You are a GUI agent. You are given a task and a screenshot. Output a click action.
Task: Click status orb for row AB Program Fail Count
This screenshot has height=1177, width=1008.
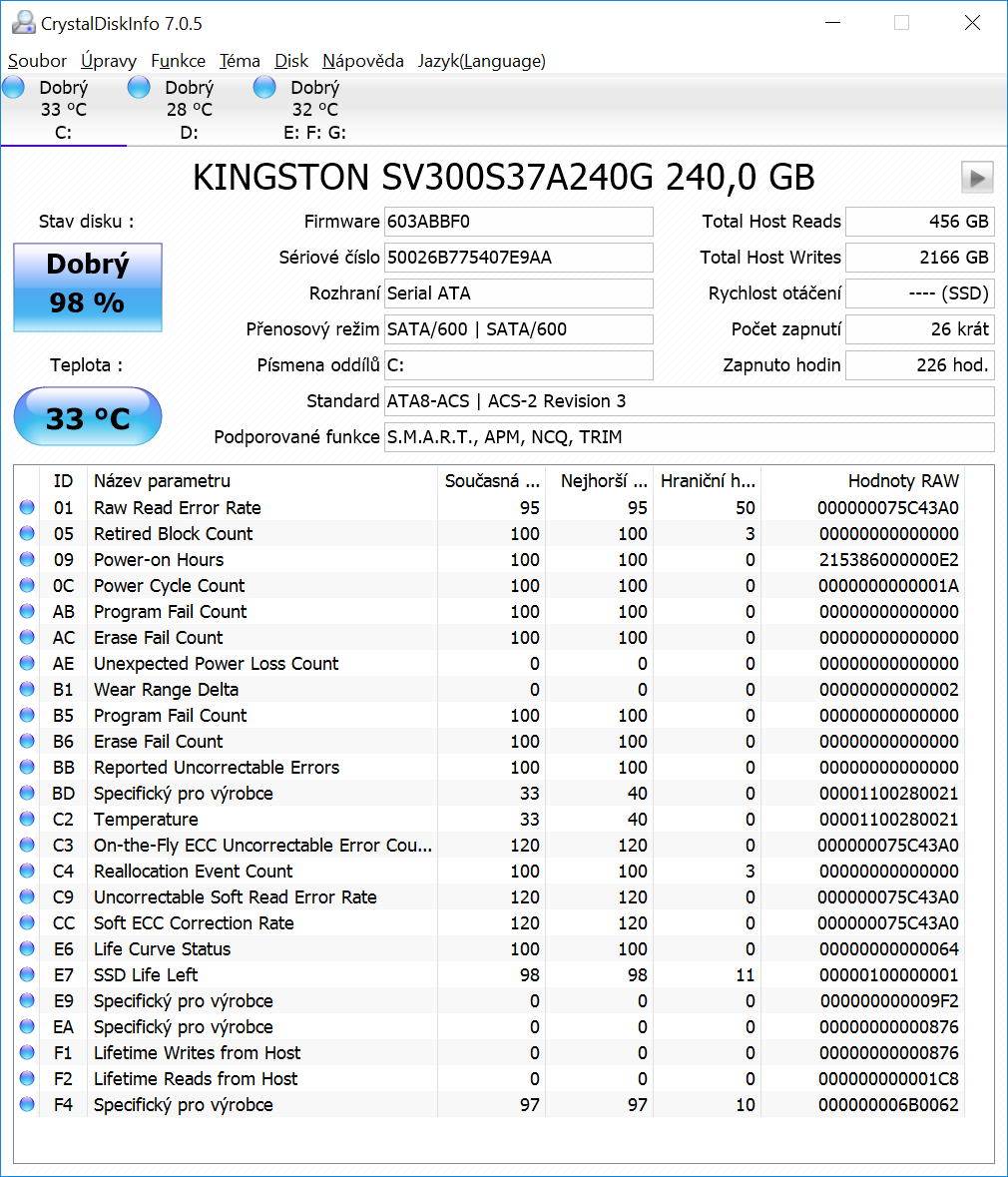pyautogui.click(x=27, y=611)
